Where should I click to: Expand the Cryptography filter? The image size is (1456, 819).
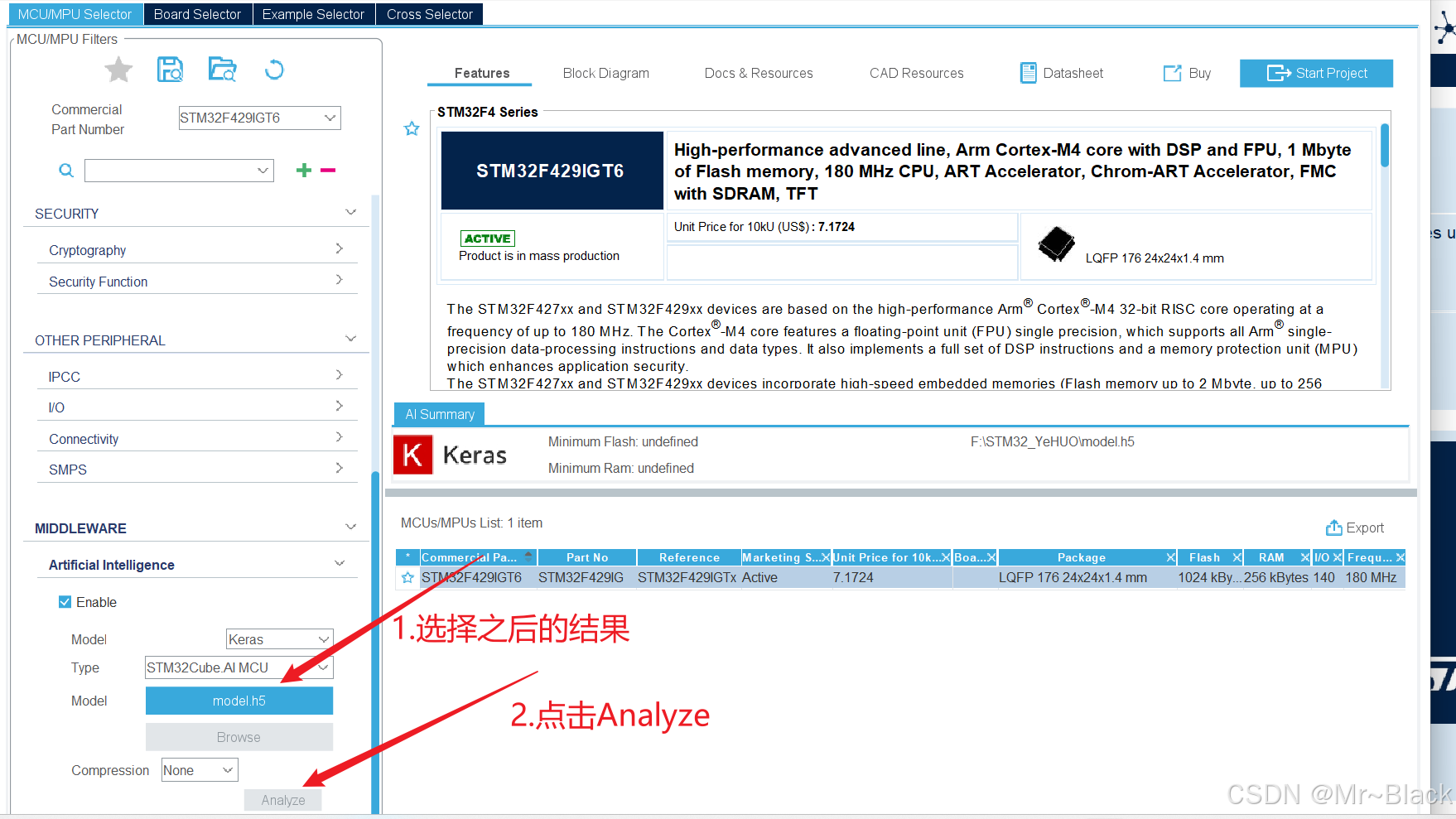(x=339, y=248)
